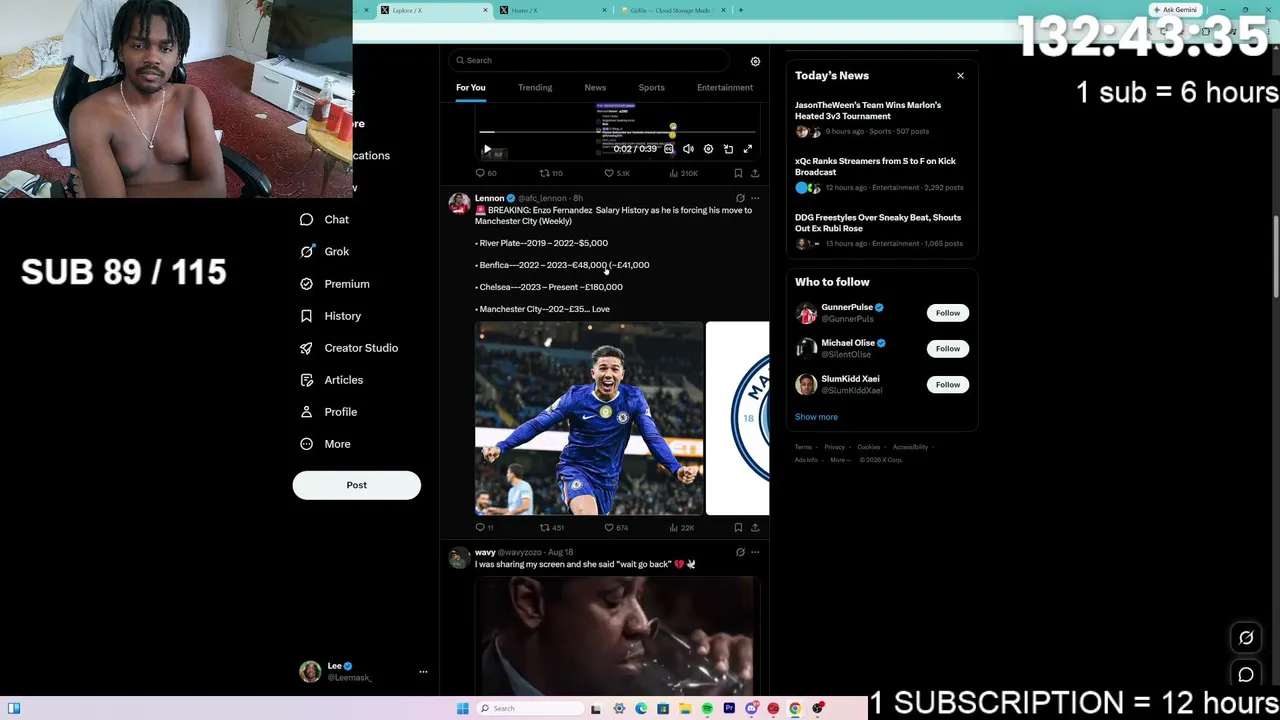
Task: Switch to the Sports tab
Action: coord(651,87)
